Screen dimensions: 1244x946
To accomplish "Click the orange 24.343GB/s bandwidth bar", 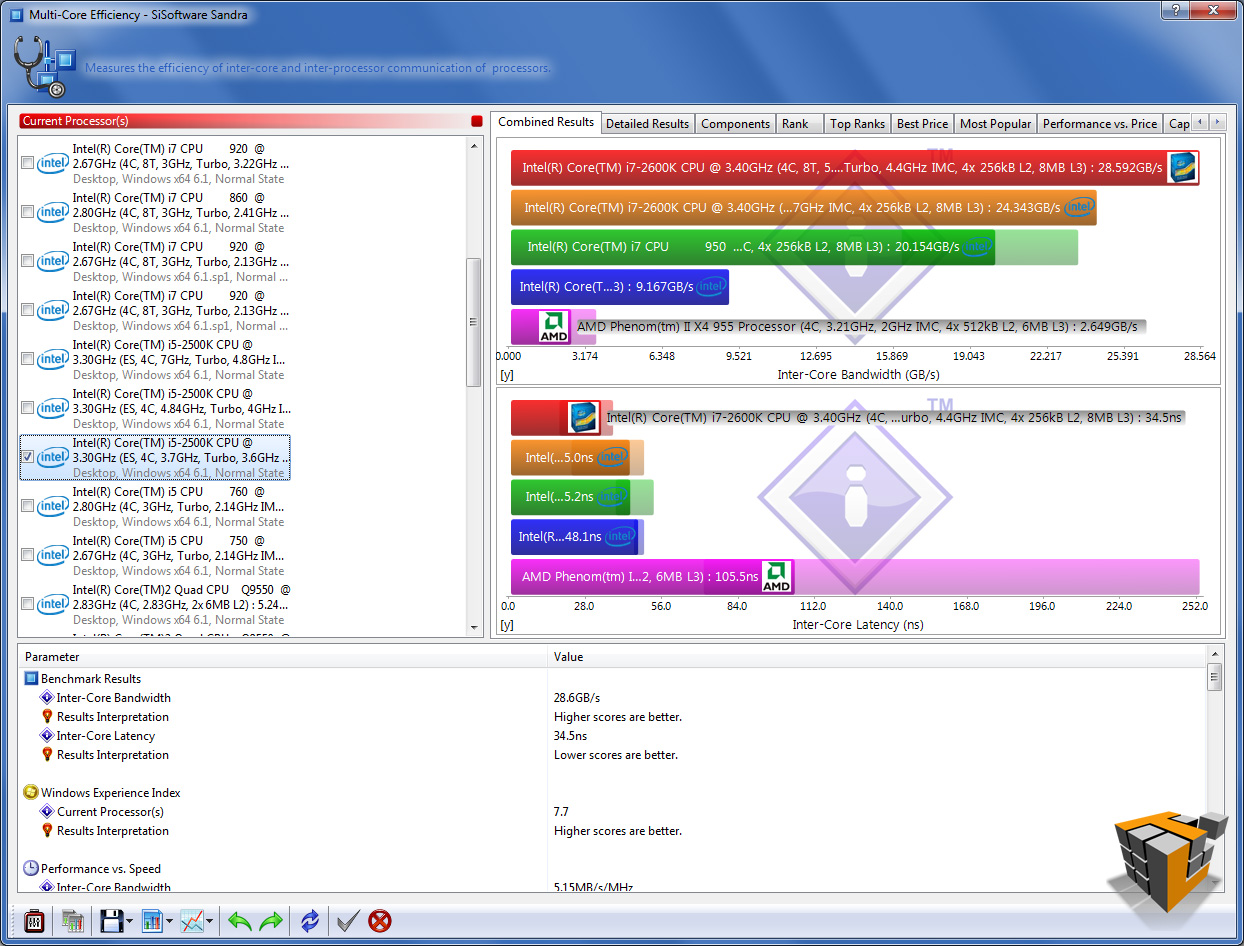I will point(803,207).
